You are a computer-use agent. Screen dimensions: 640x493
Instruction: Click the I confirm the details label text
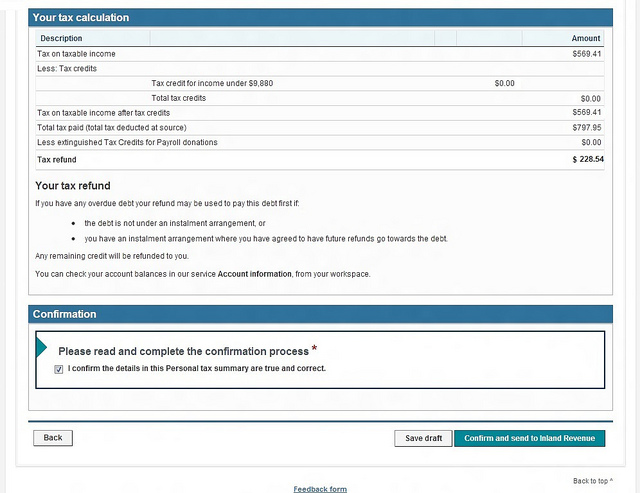tap(197, 369)
